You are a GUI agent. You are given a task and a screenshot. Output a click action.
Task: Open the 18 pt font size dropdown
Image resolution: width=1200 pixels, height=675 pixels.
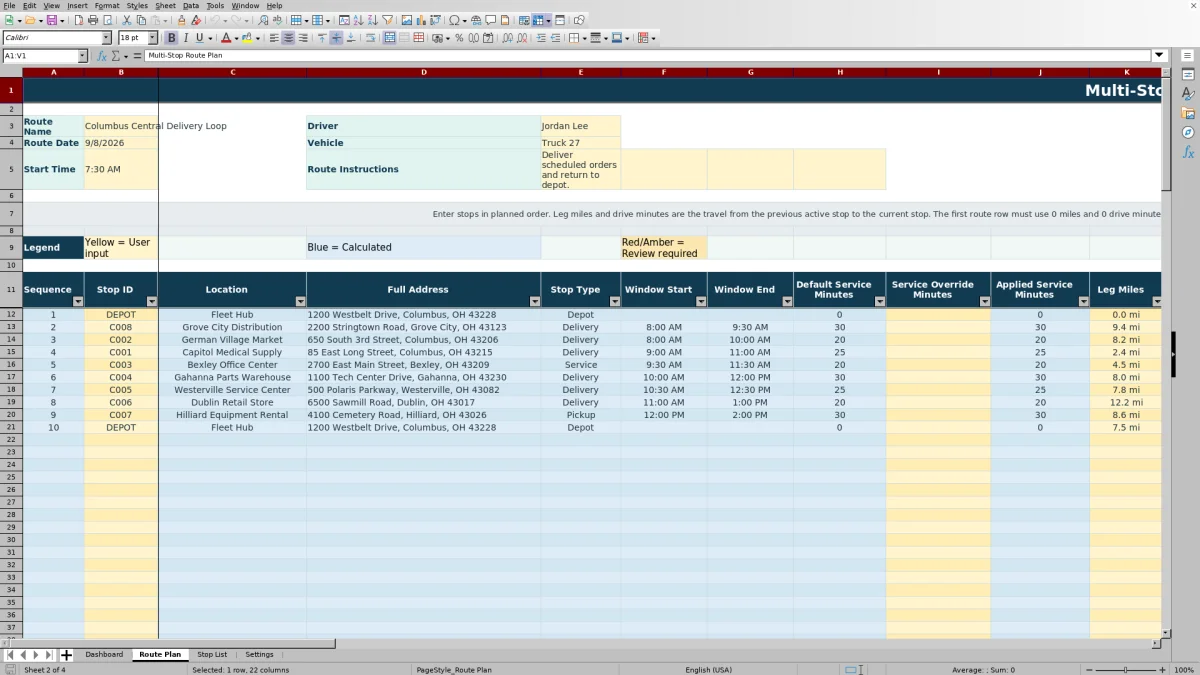pyautogui.click(x=153, y=38)
